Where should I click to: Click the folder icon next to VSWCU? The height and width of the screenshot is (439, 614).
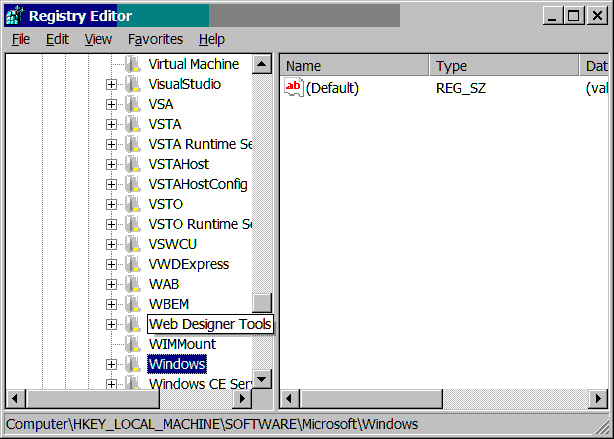(134, 244)
